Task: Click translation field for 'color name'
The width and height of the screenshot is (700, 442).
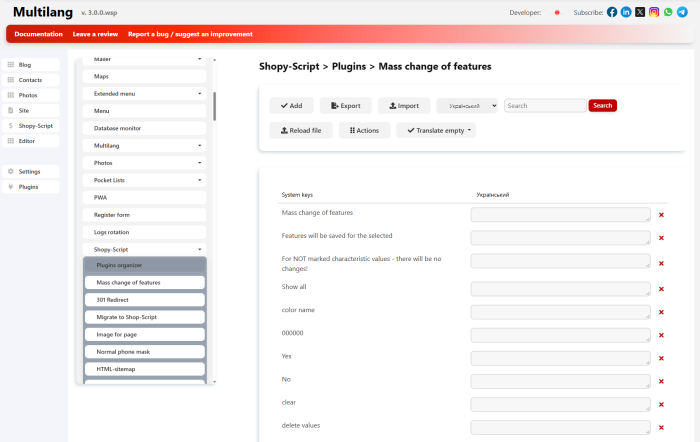Action: click(560, 312)
